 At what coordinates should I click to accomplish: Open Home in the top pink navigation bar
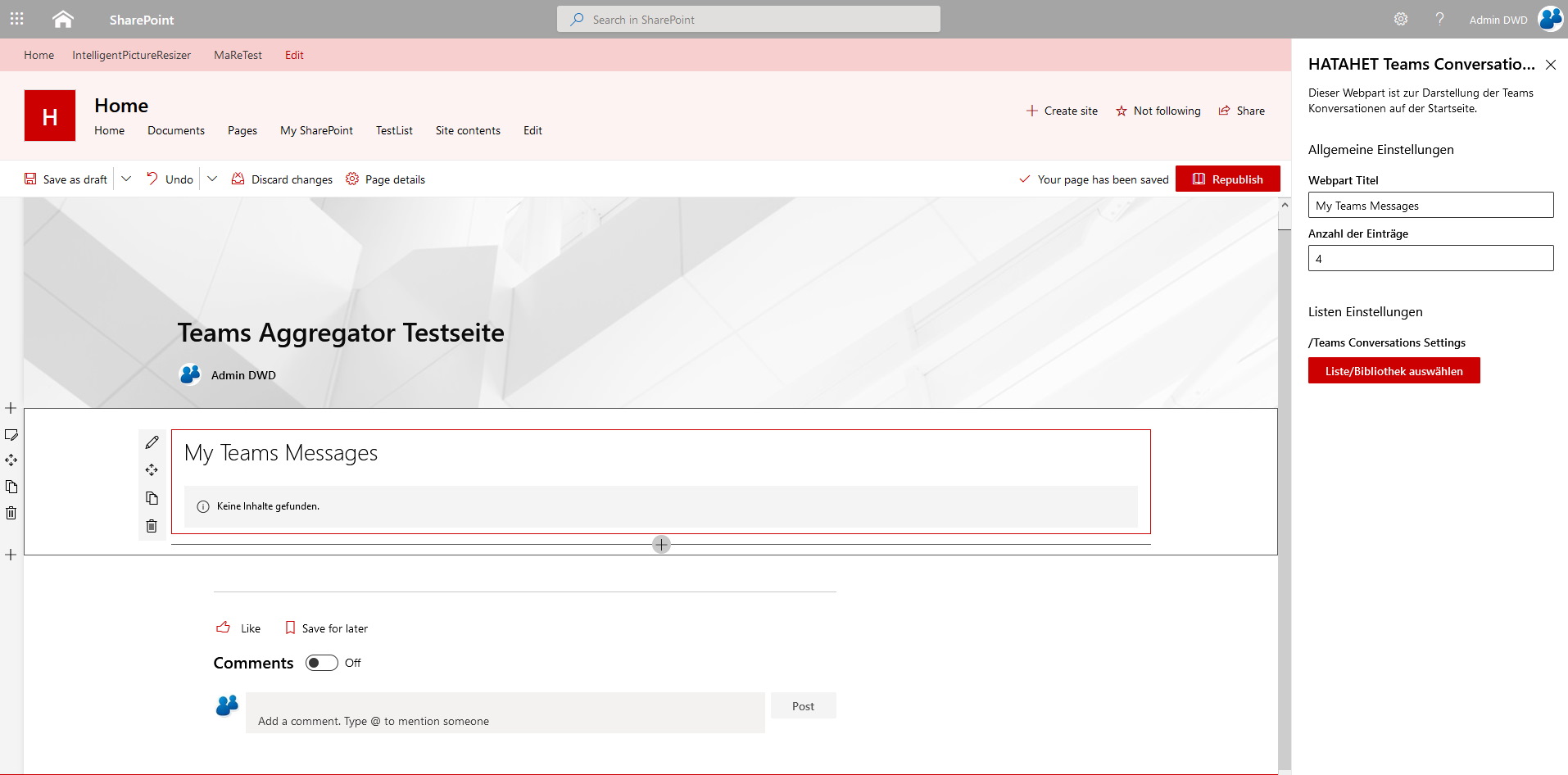point(39,55)
